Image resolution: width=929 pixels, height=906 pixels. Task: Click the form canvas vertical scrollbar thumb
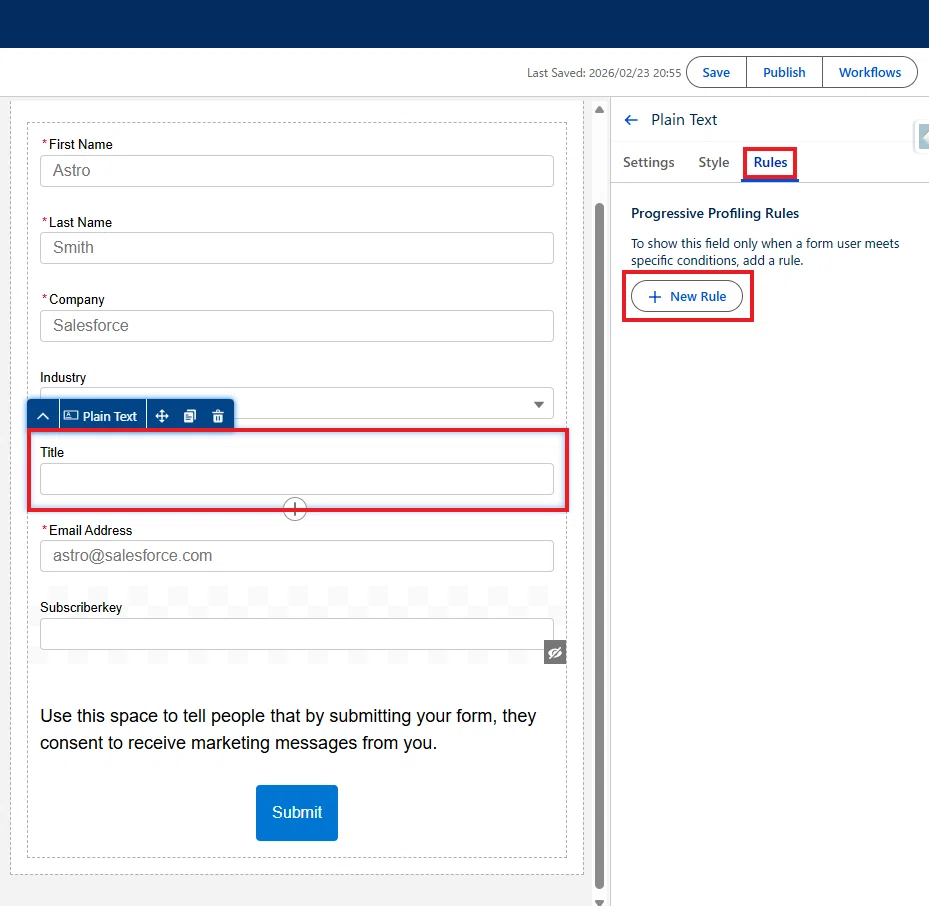(599, 545)
